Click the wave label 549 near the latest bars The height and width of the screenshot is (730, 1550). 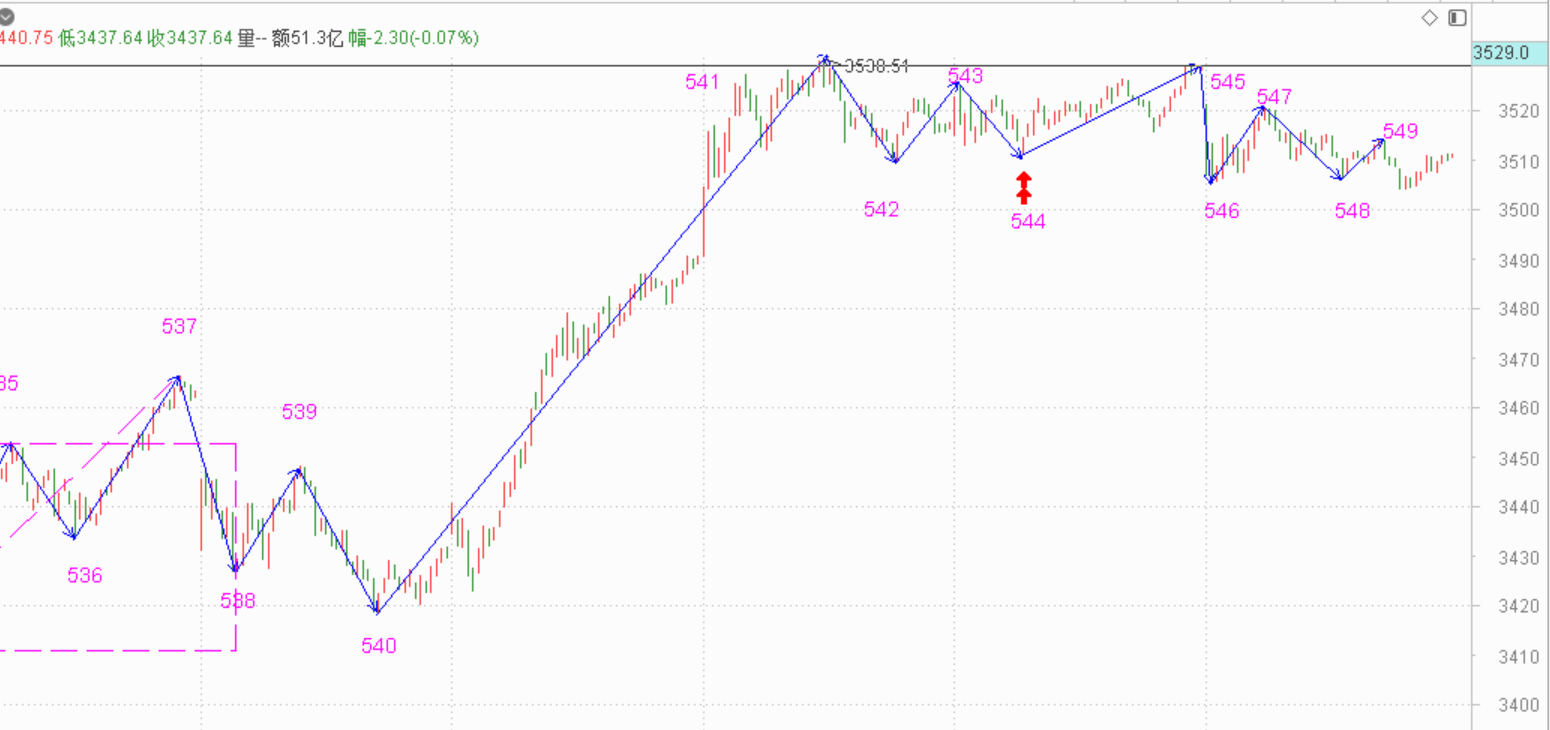click(1400, 131)
